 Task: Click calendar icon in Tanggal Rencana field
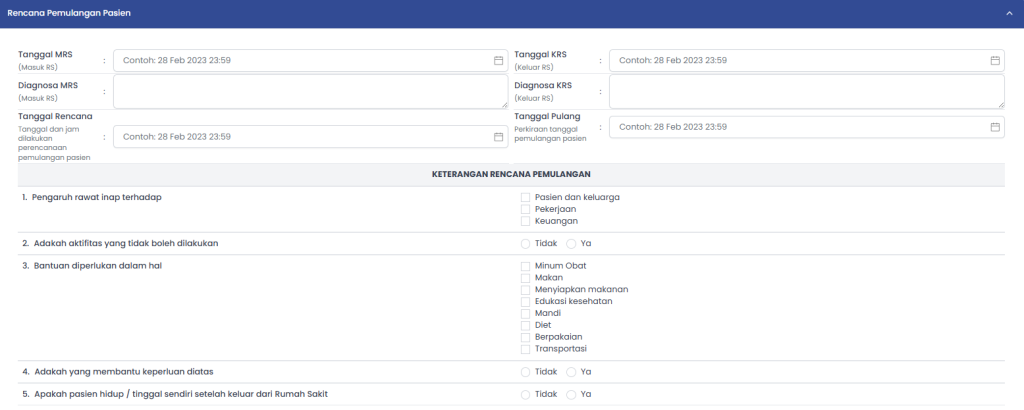pyautogui.click(x=498, y=137)
